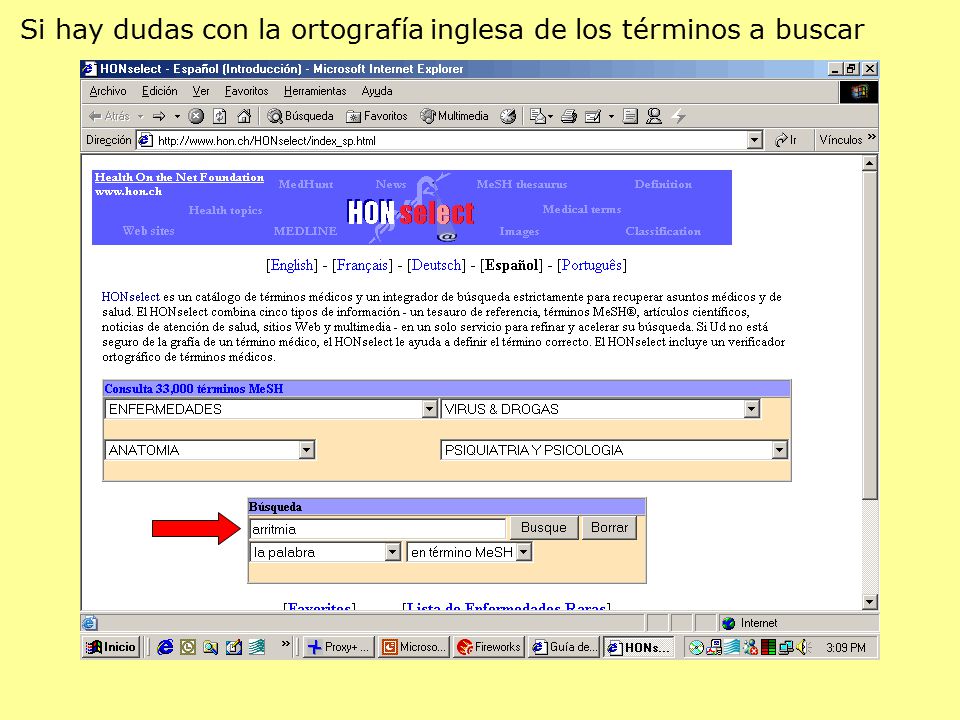Switch language to English
The image size is (960, 720).
click(x=292, y=265)
